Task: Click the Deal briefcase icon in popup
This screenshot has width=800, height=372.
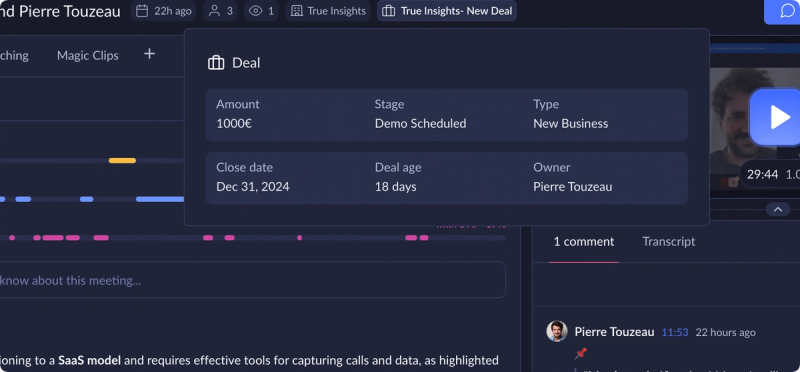Action: [216, 63]
